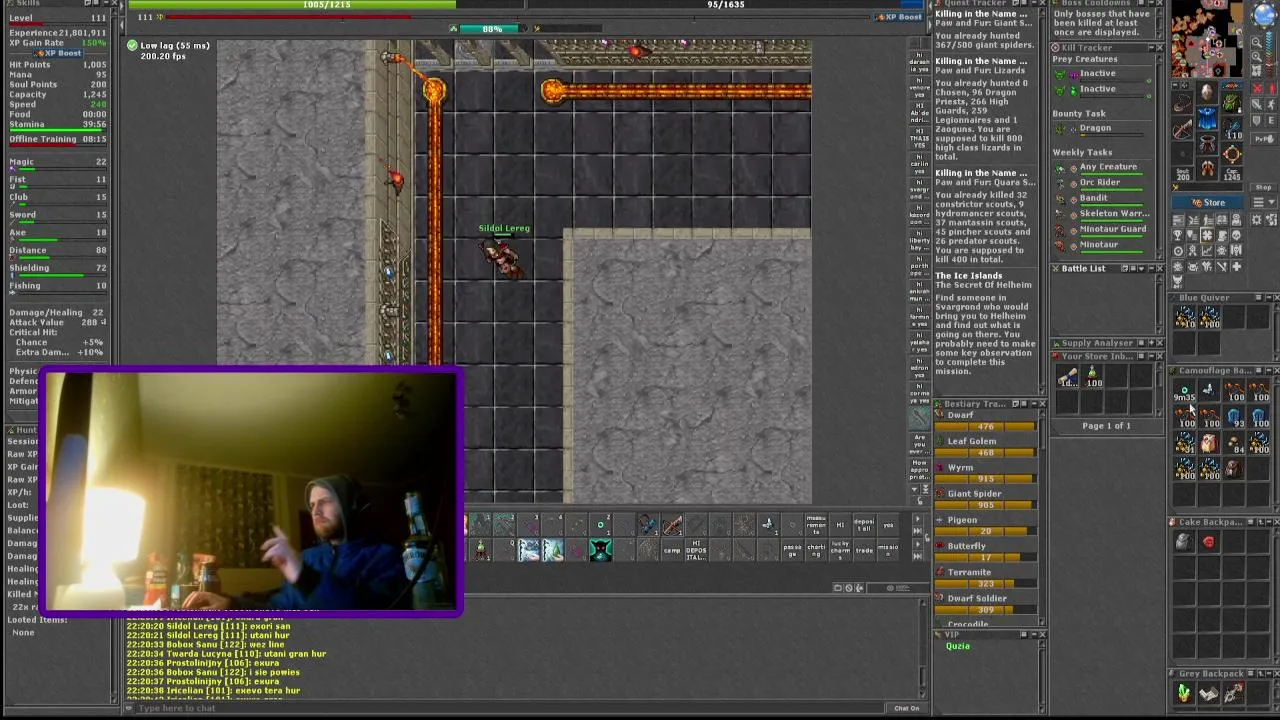Toggle the walking stance icon
Viewport: 1280px width, 720px height.
1271,105
